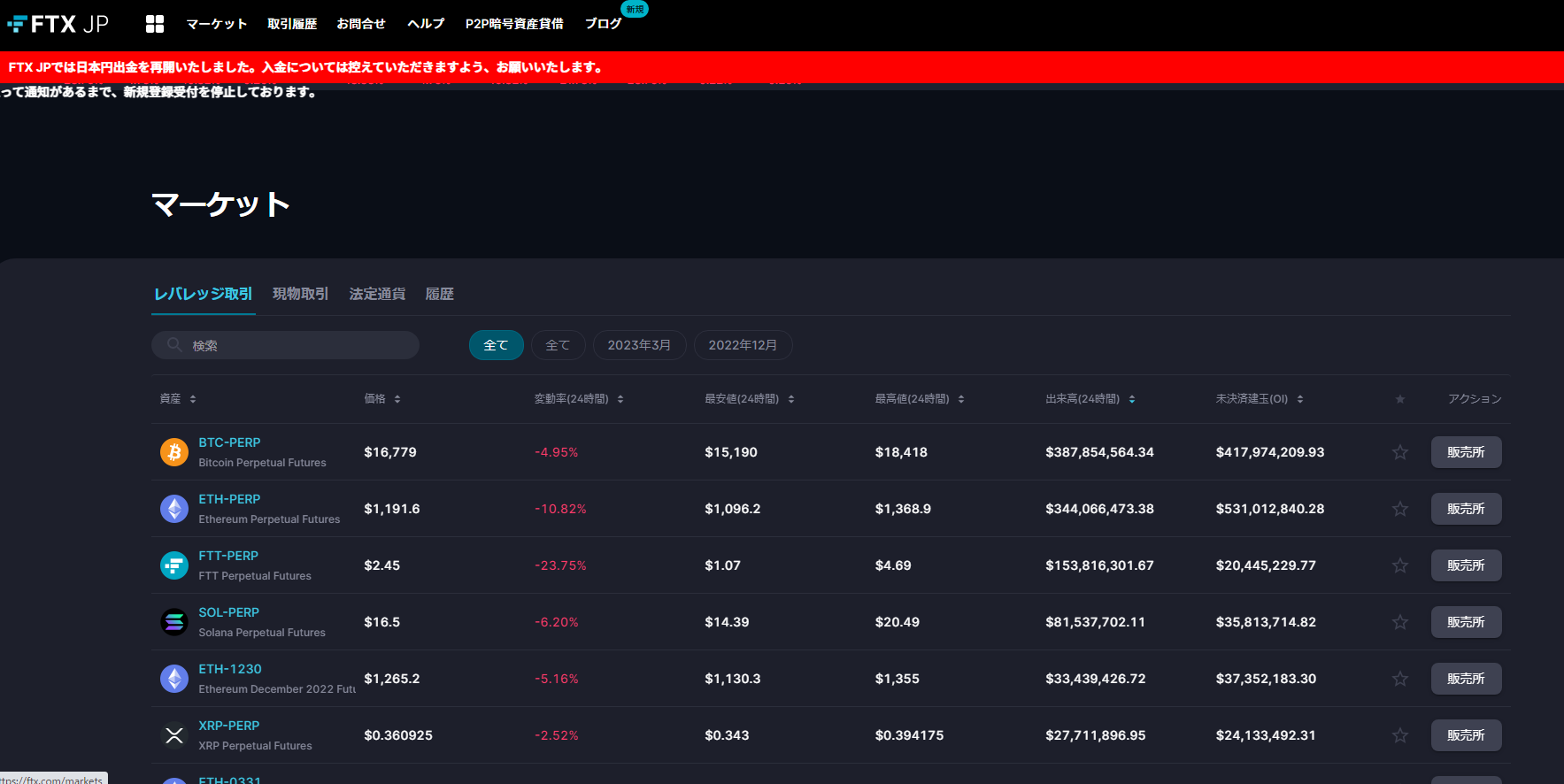
Task: Sort by 価格 column arrows
Action: 397,399
